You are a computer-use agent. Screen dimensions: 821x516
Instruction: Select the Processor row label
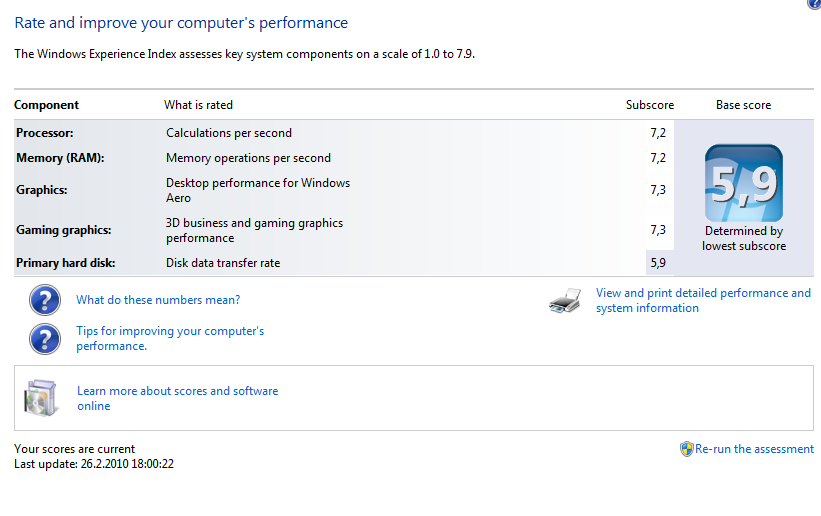tap(45, 133)
